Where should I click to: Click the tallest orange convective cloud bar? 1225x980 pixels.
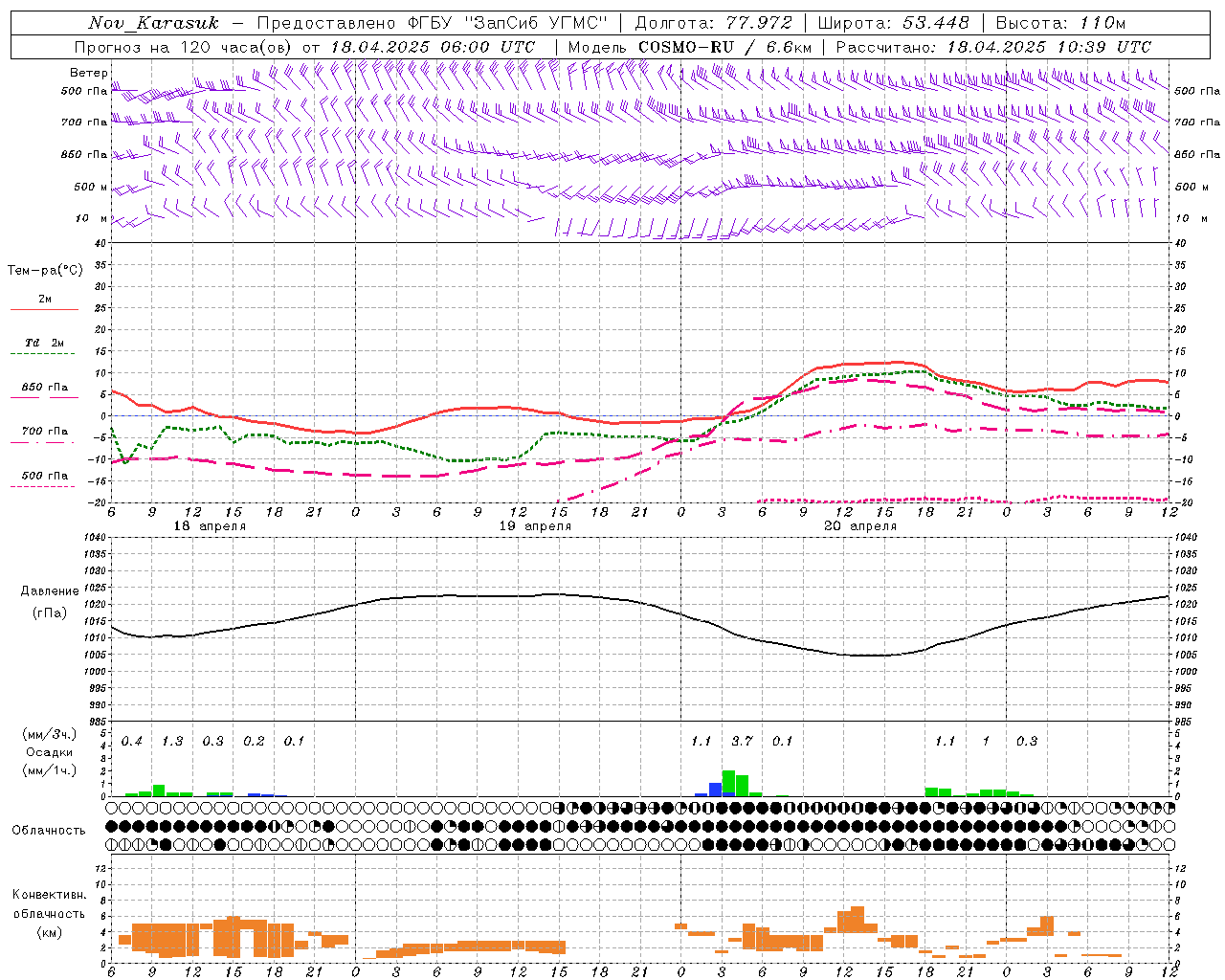(857, 920)
